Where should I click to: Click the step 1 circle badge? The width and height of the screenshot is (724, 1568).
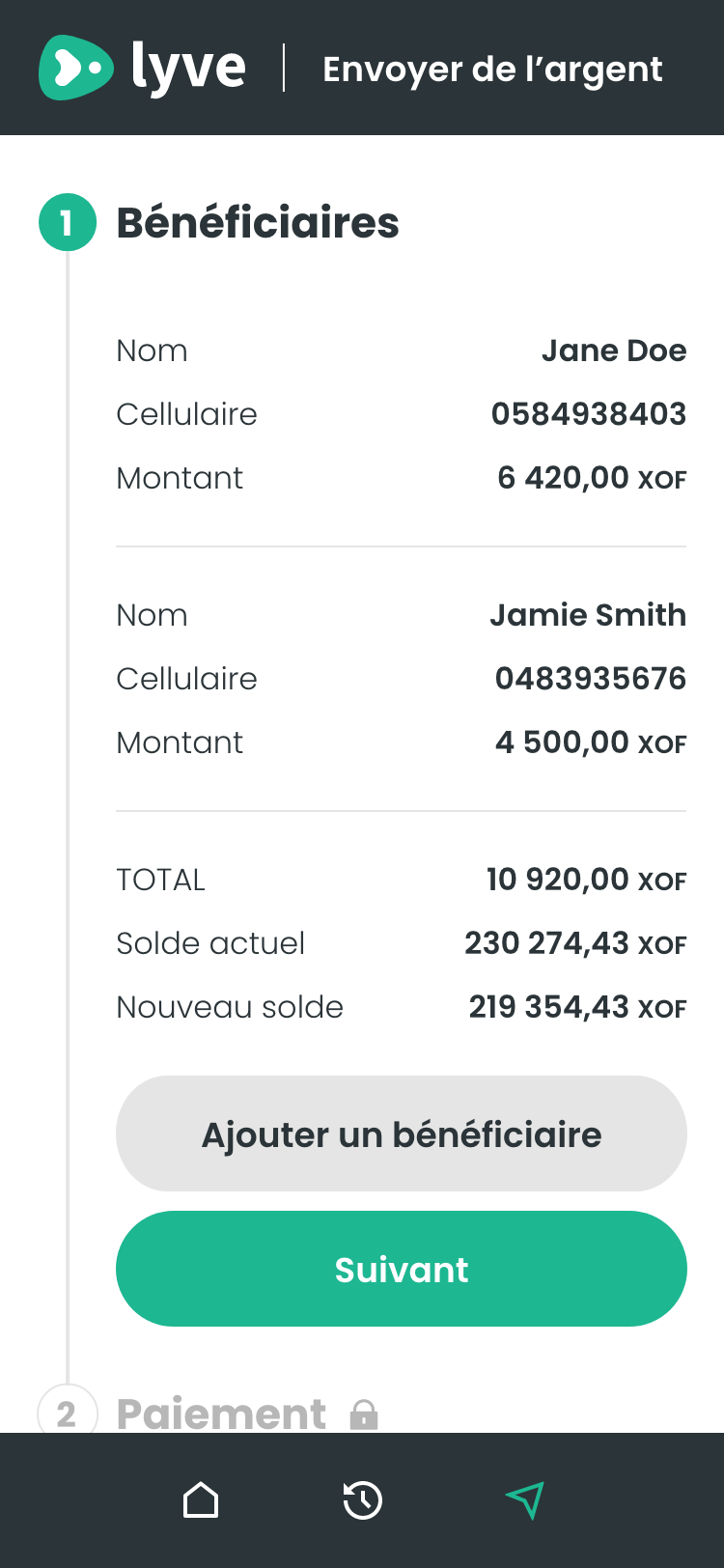67,223
